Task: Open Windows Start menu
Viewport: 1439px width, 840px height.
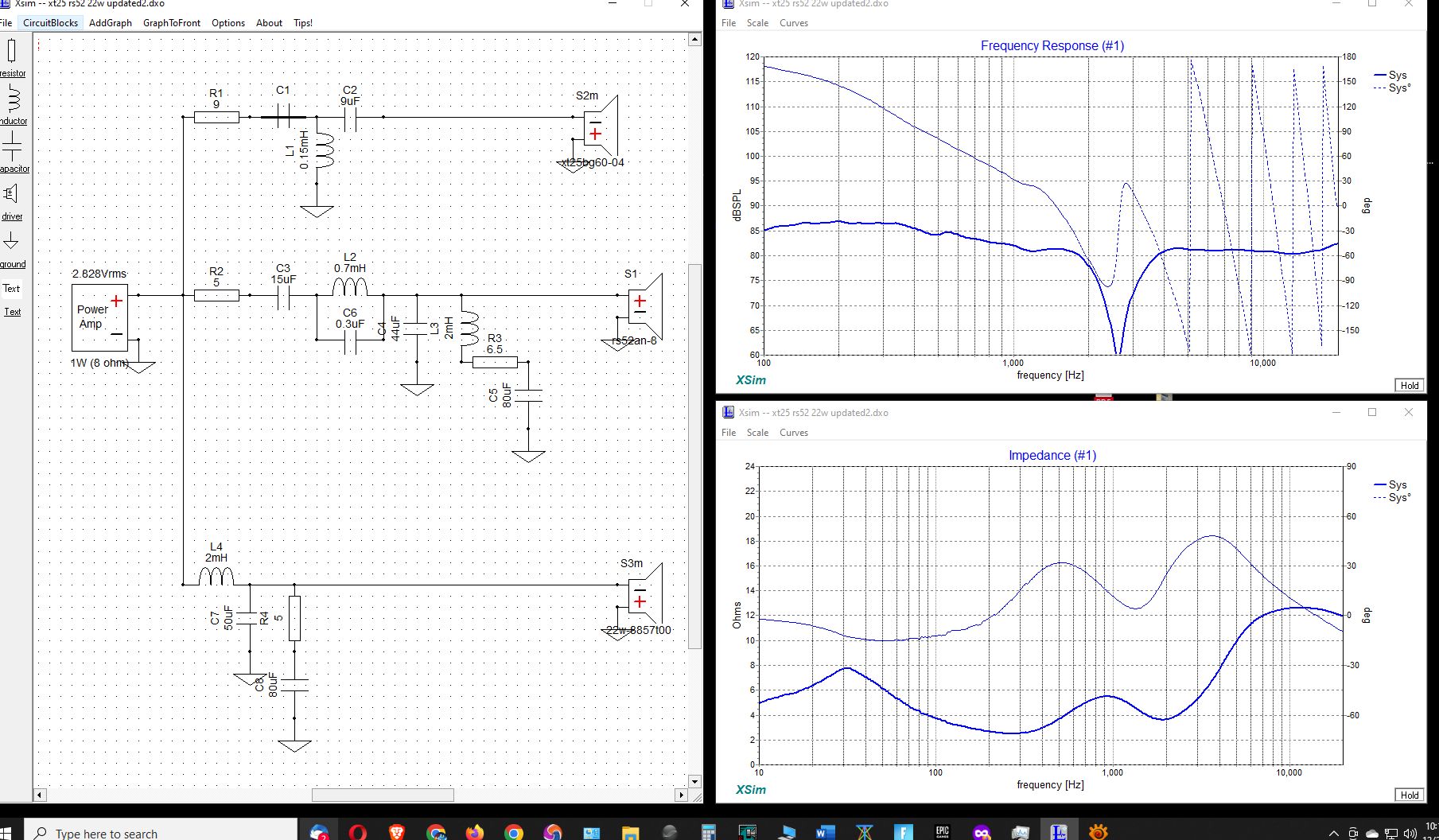Action: point(6,833)
